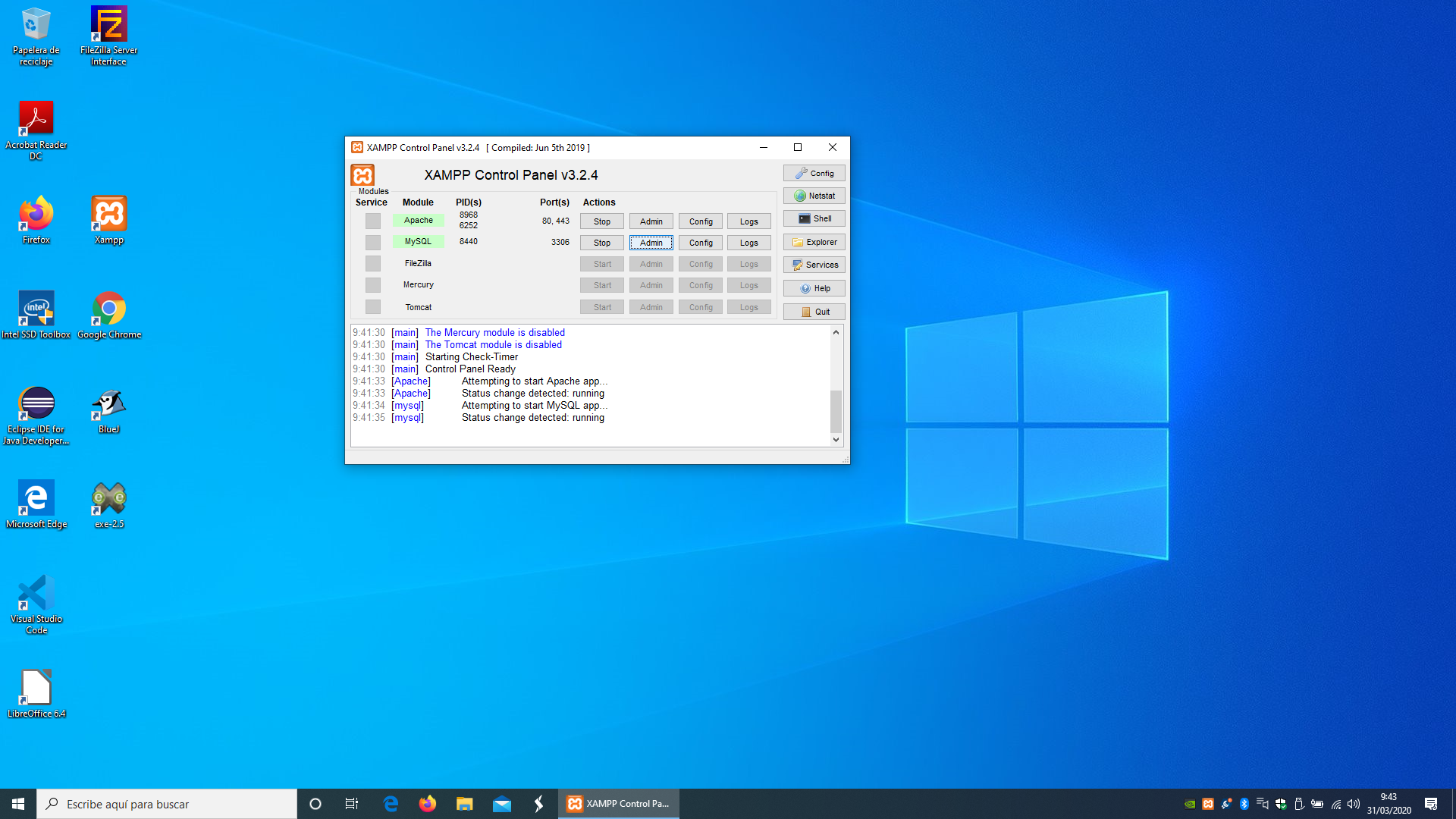Select the Acrobat Reader DC desktop icon

coord(36,131)
